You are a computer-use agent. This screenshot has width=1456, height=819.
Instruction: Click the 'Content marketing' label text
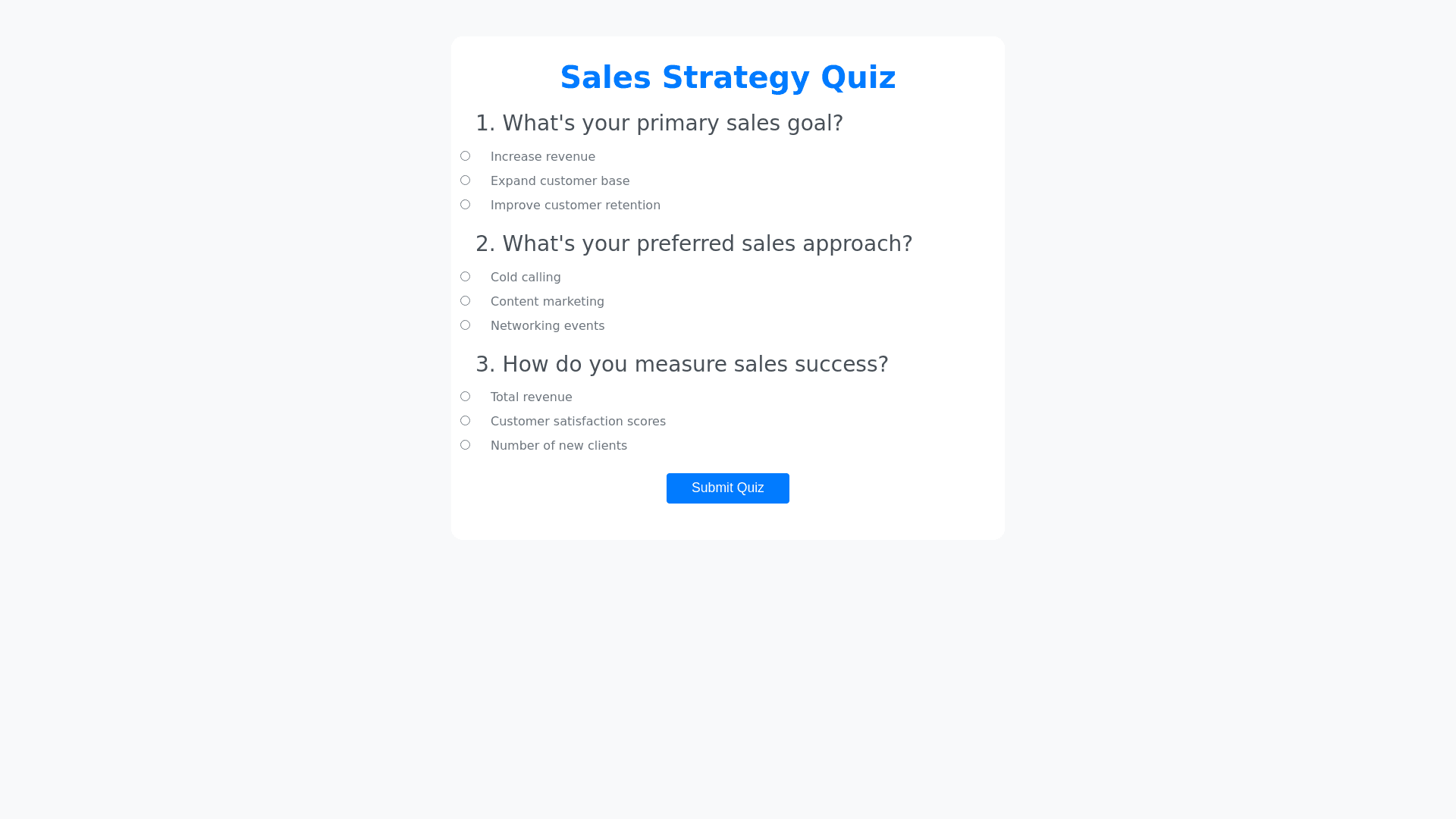[547, 302]
